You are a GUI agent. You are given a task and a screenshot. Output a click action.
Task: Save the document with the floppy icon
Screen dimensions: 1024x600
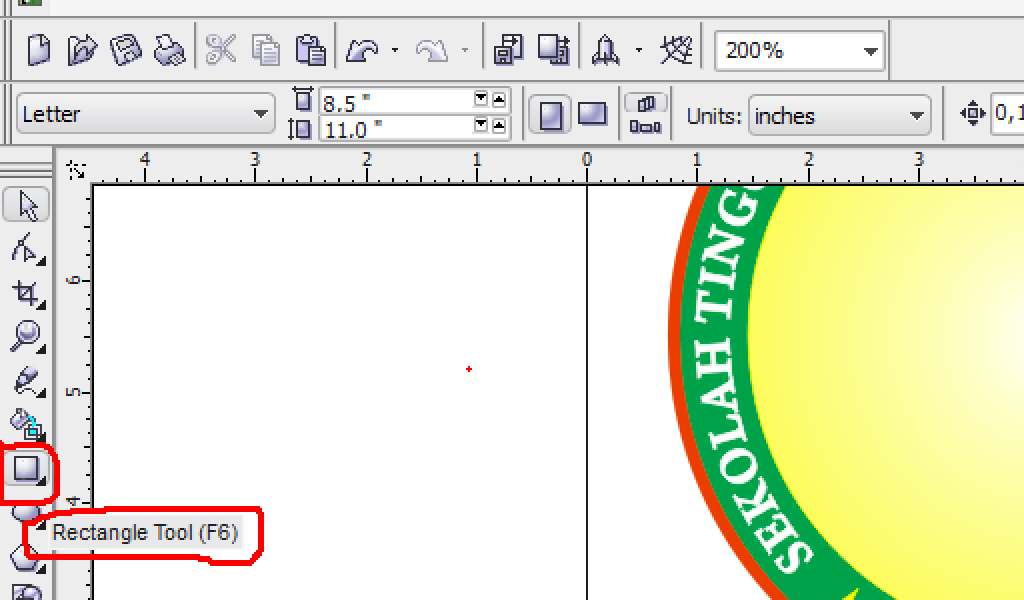[x=126, y=50]
